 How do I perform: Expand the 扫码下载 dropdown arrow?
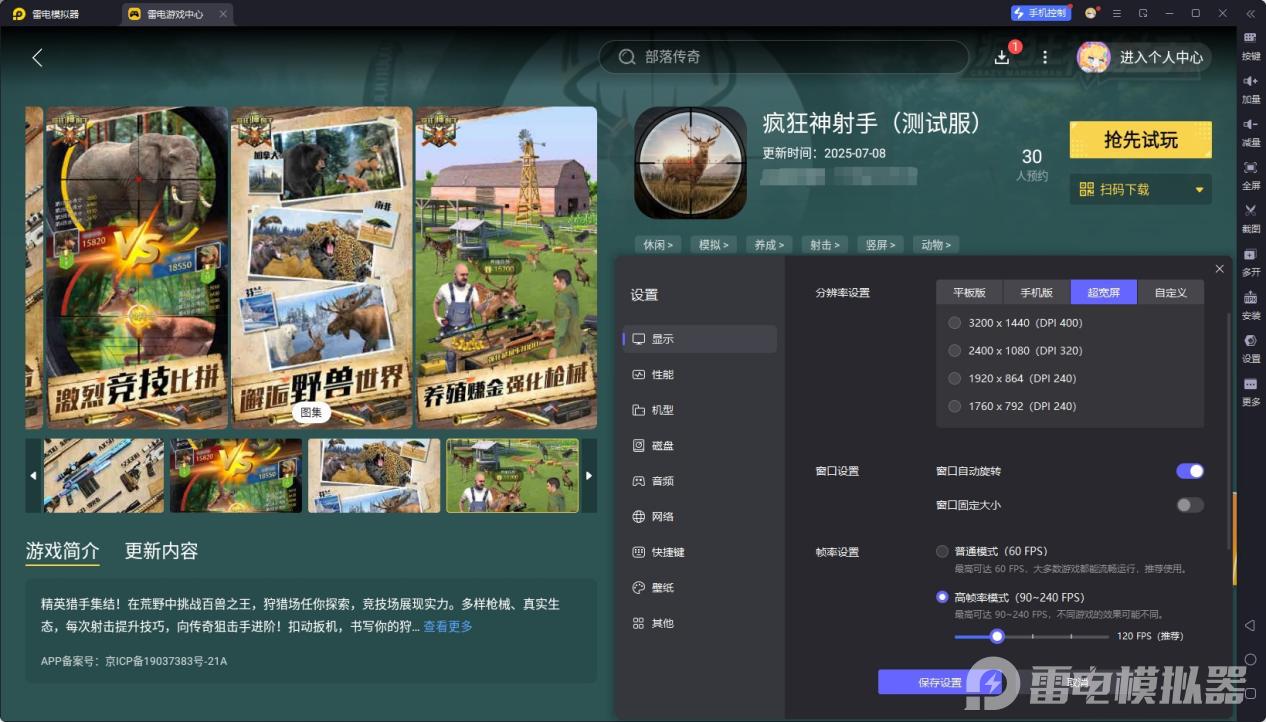pyautogui.click(x=1199, y=190)
